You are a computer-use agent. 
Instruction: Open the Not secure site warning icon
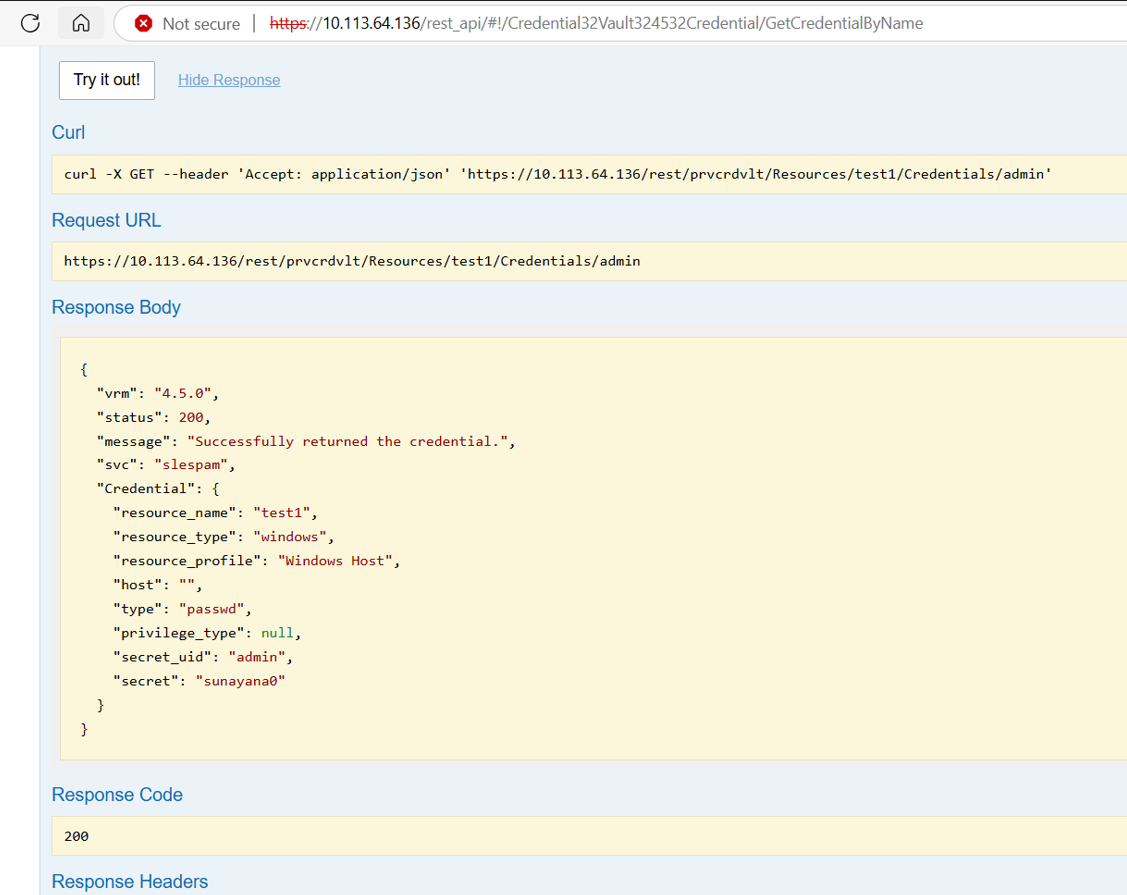pyautogui.click(x=144, y=24)
